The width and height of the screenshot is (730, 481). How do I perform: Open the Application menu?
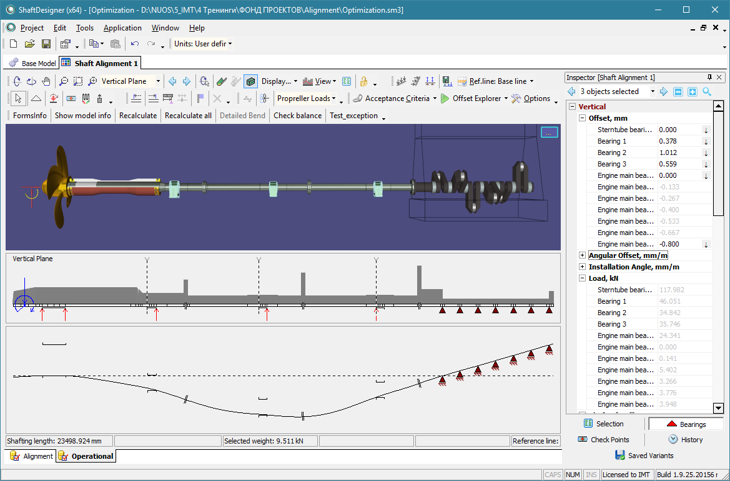tap(122, 28)
